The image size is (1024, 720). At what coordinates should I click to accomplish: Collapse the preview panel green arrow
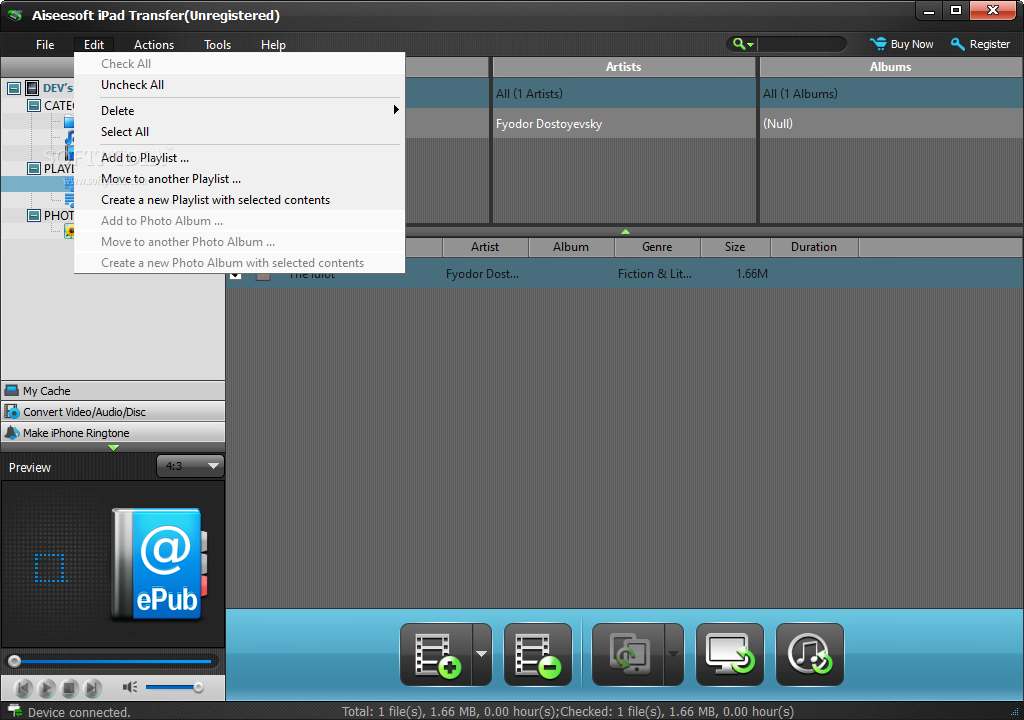point(114,448)
